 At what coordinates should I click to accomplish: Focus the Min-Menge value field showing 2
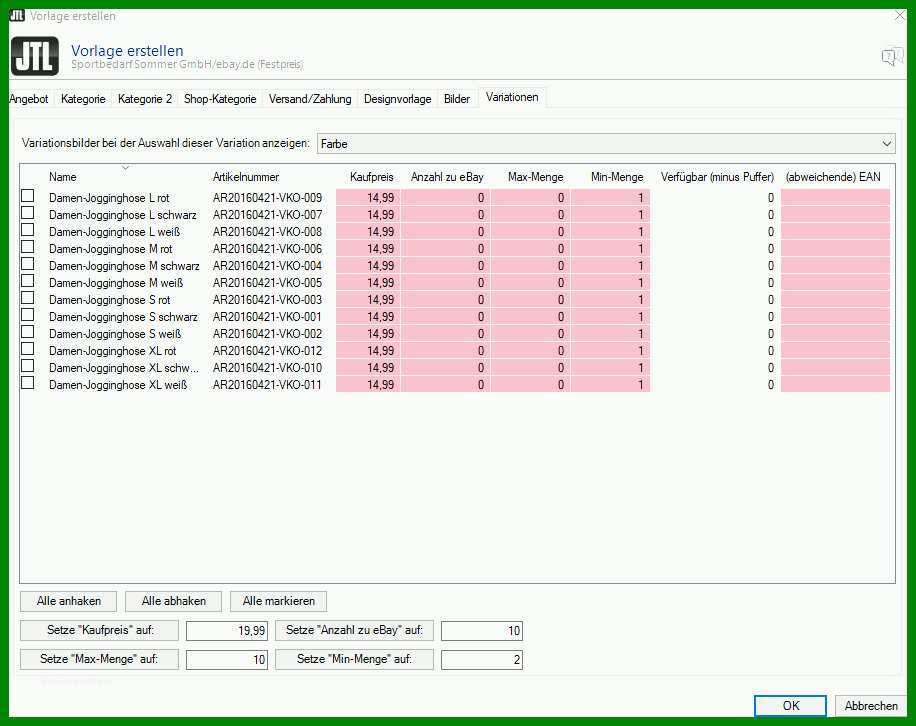coord(482,660)
